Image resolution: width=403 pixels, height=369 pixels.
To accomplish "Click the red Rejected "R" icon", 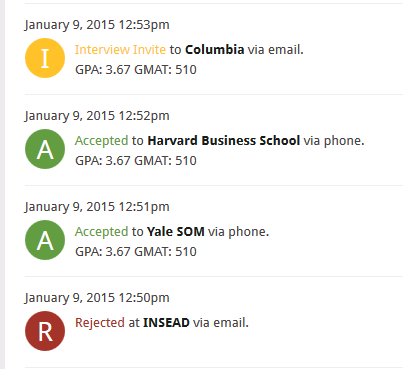I will click(45, 331).
